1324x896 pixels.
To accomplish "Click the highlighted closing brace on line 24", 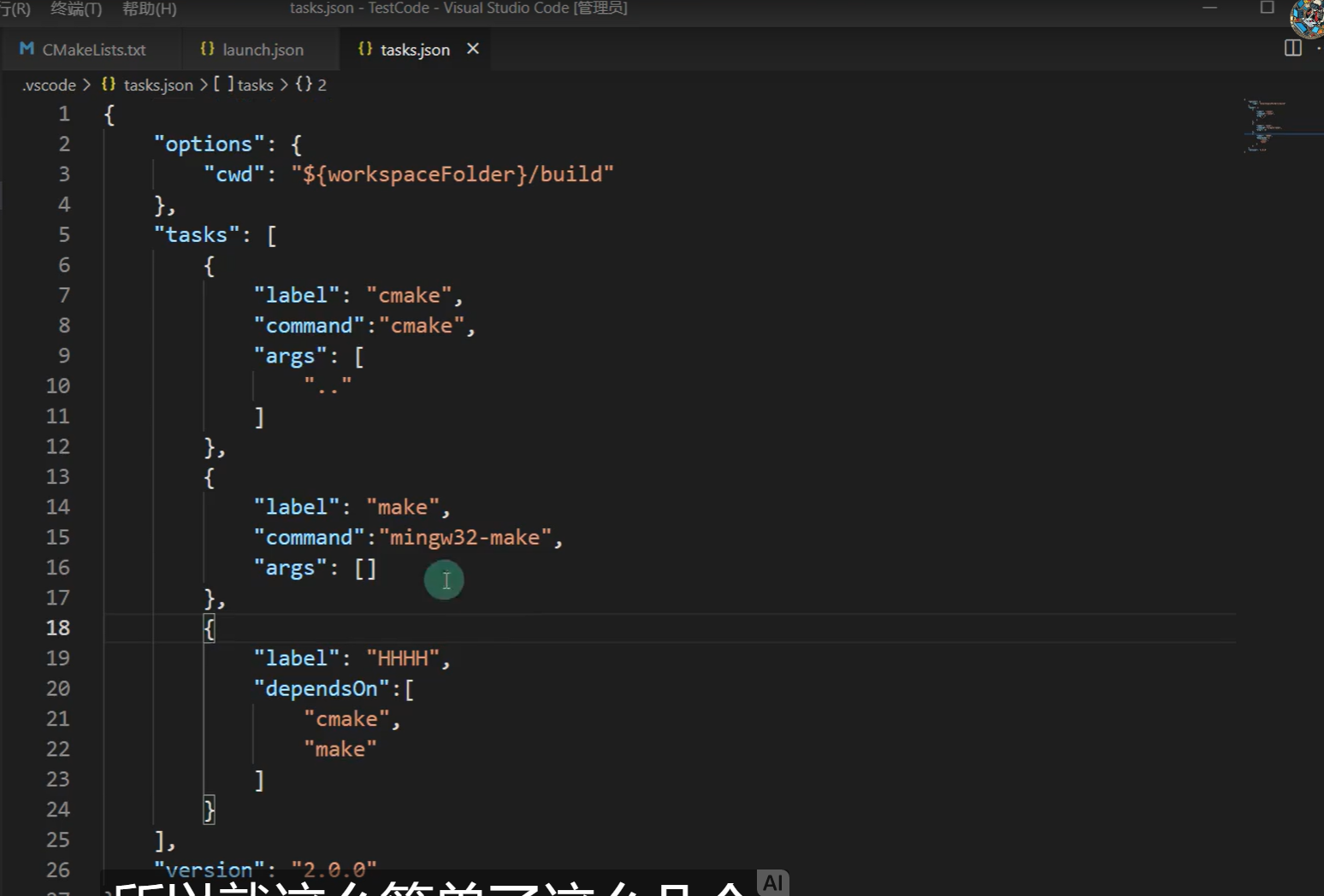I will pos(209,810).
